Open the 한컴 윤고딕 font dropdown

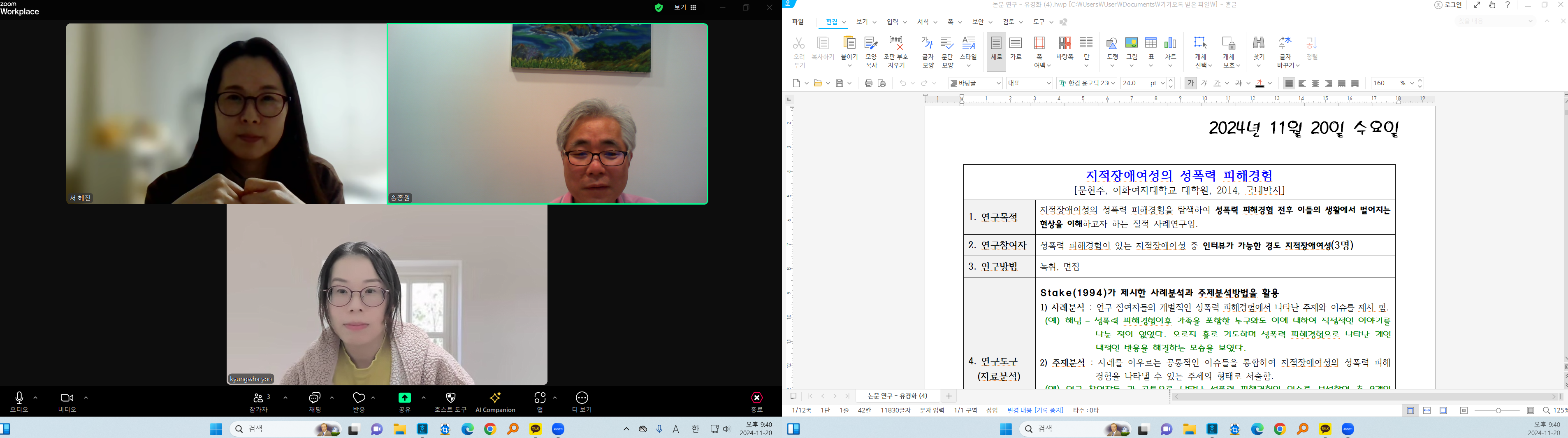(x=1086, y=83)
